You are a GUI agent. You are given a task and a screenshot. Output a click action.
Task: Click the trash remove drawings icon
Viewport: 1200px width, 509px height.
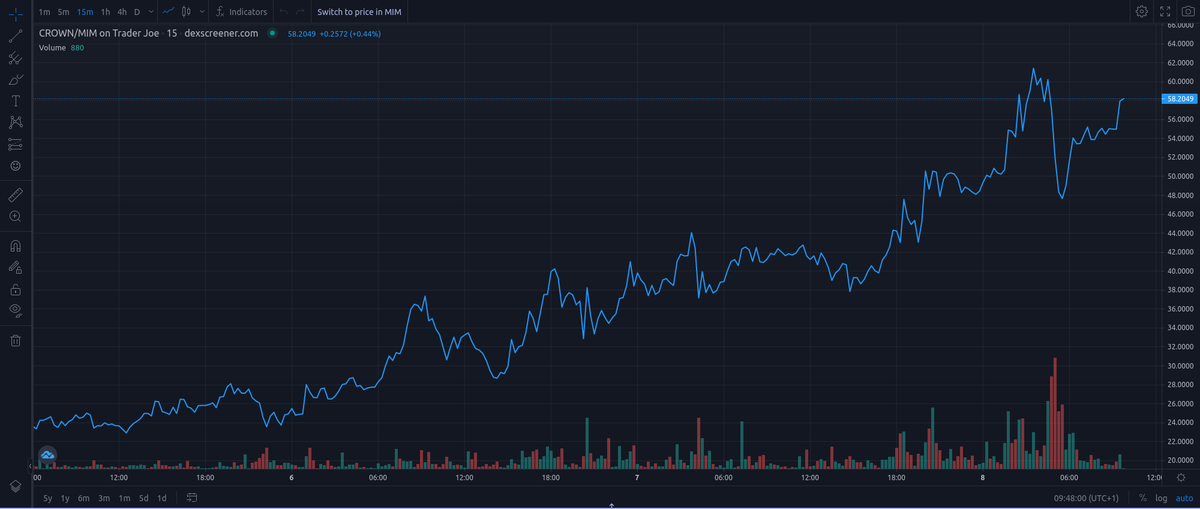click(15, 340)
